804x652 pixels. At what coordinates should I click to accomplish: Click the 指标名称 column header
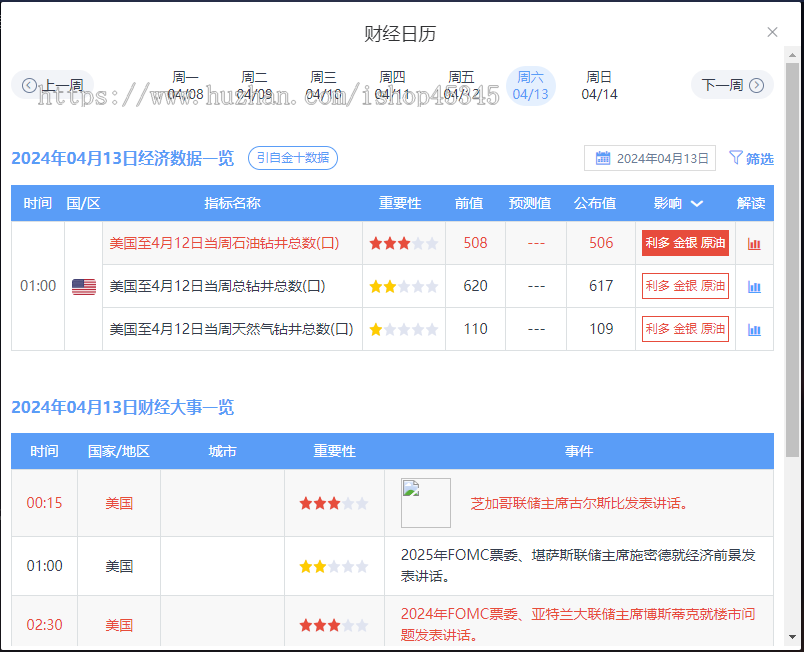232,203
